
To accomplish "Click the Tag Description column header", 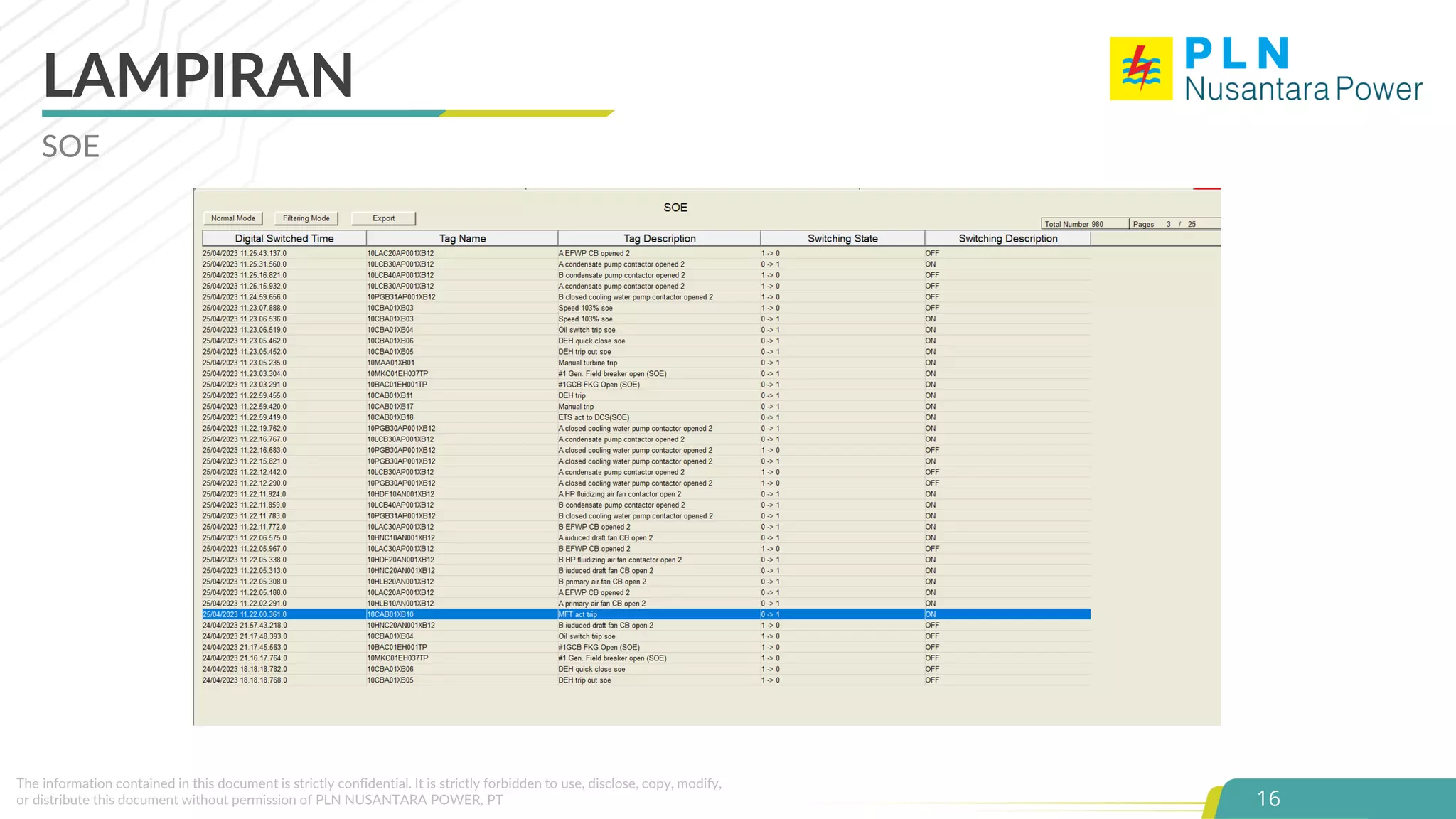I will [659, 238].
